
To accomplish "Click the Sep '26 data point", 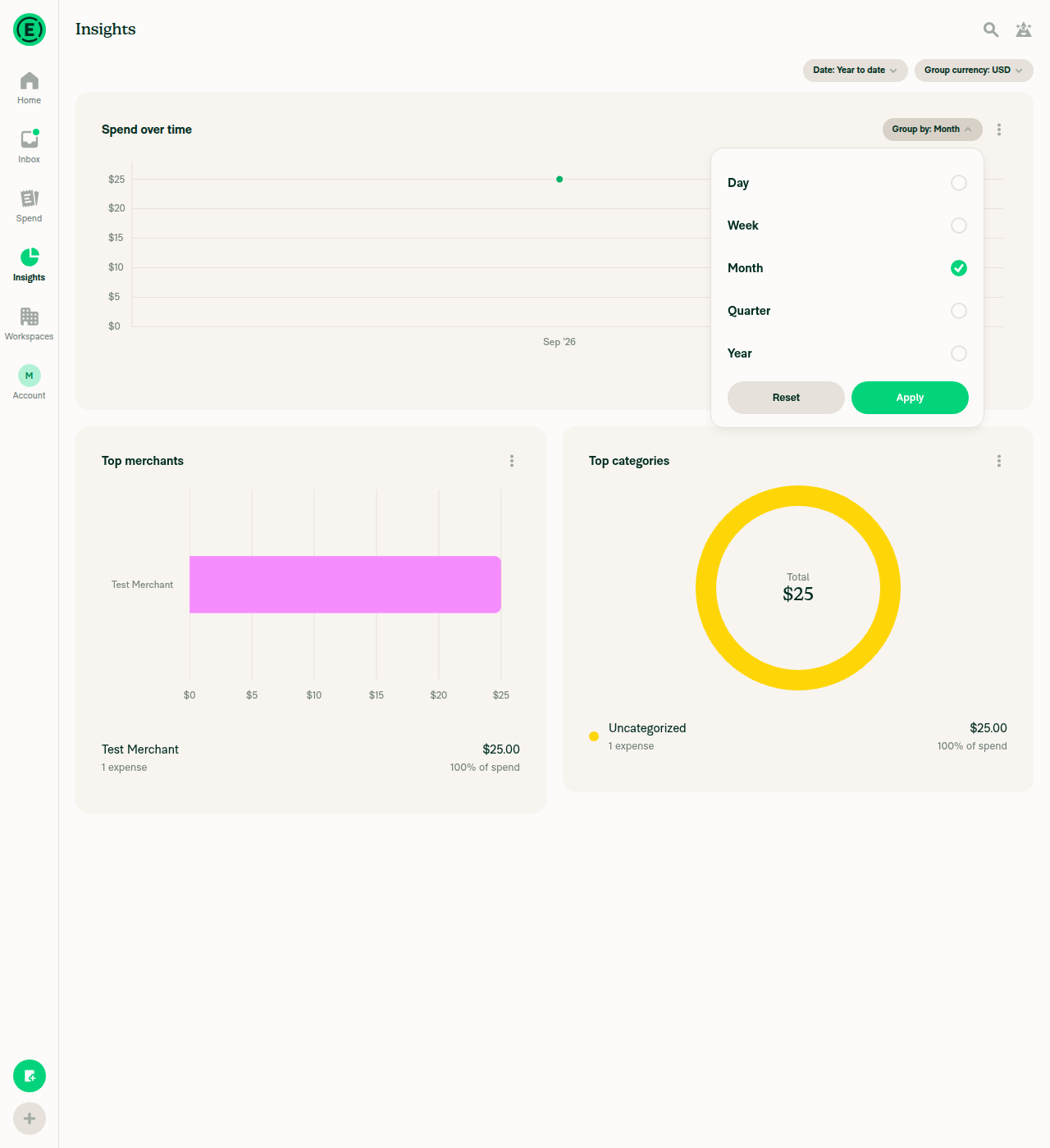I will tap(559, 179).
